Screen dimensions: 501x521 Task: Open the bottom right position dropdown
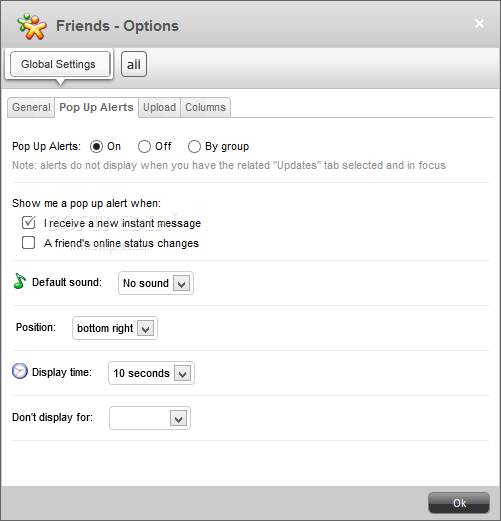[x=115, y=328]
